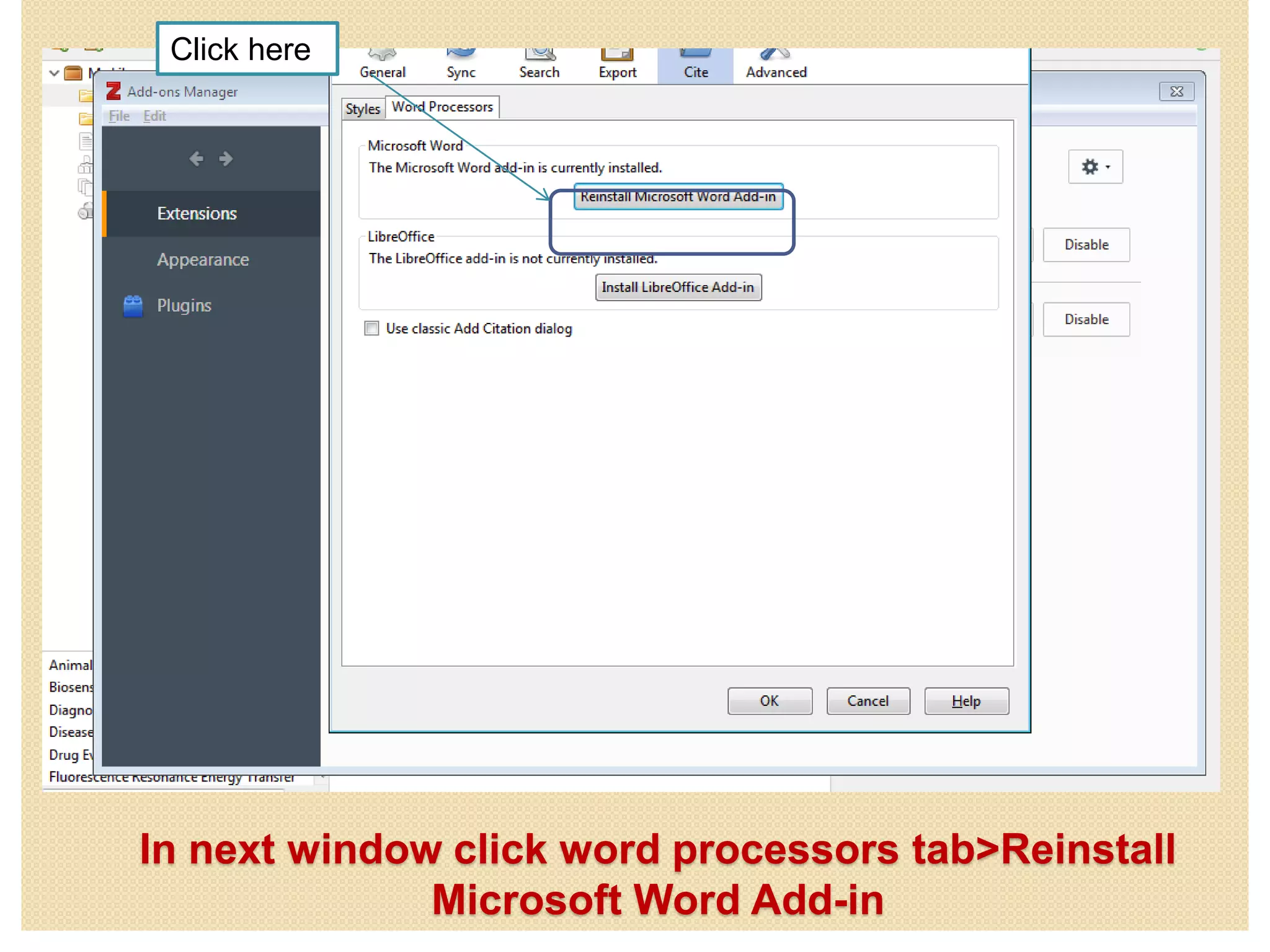
Task: Select Plugins in Add-ons Manager
Action: pyautogui.click(x=211, y=306)
